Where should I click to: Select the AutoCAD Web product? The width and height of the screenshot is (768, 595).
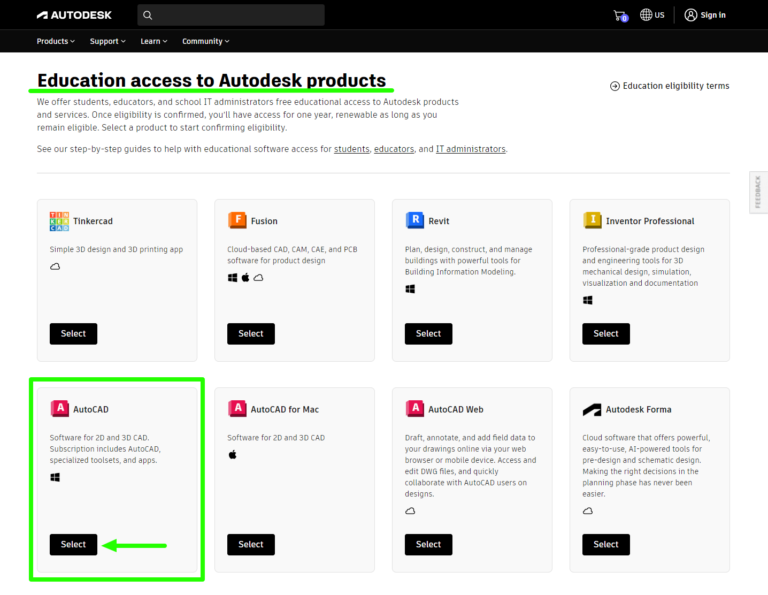pos(429,545)
